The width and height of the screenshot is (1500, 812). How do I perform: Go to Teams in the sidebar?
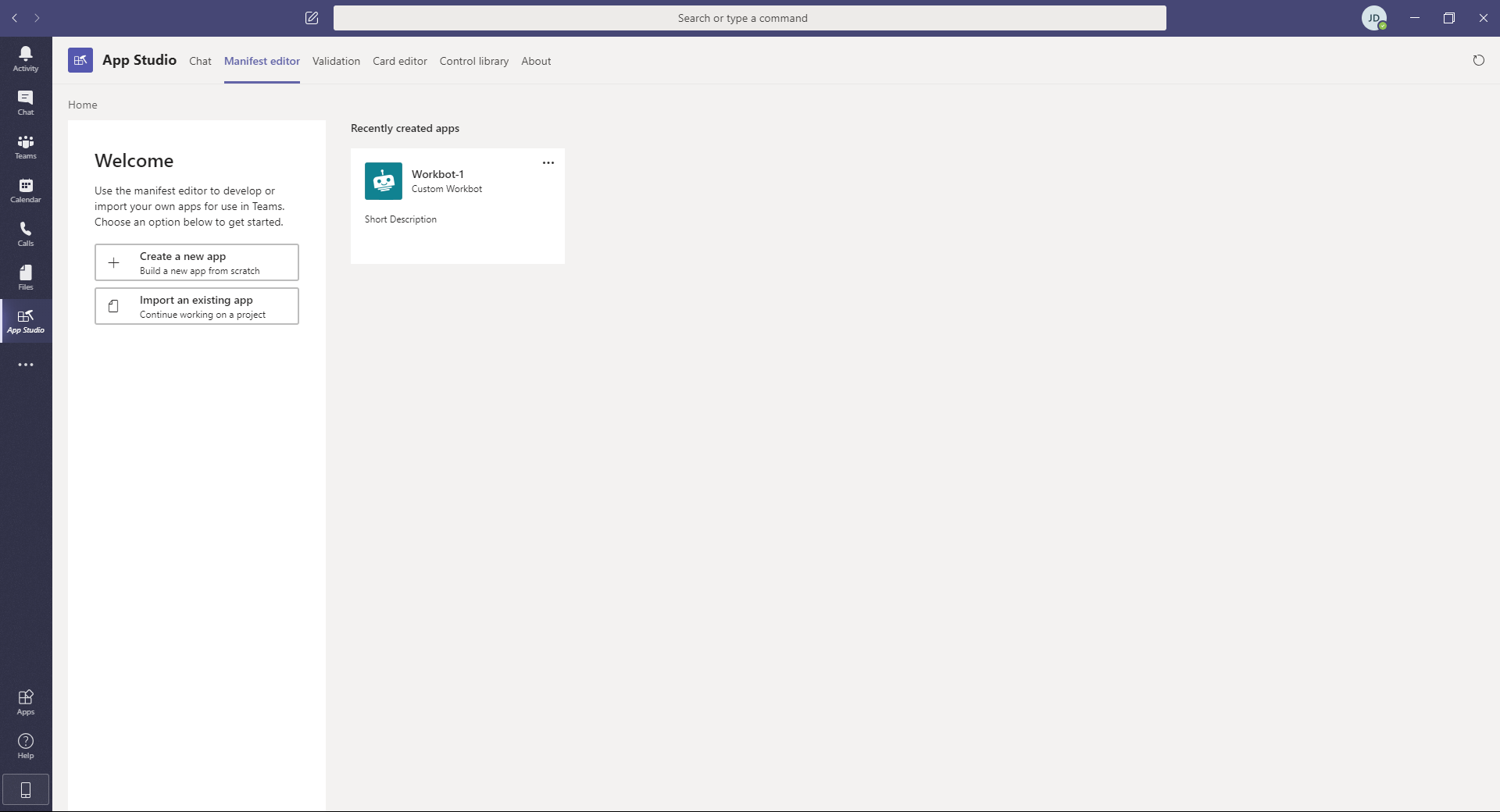(x=26, y=146)
